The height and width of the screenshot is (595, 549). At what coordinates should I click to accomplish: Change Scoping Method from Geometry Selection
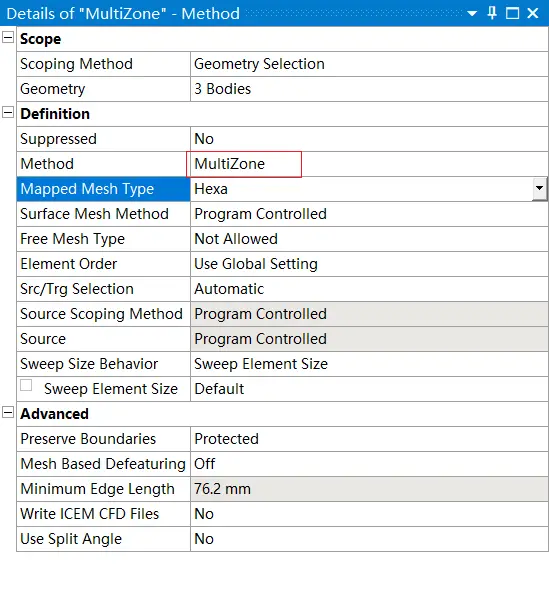pos(369,64)
